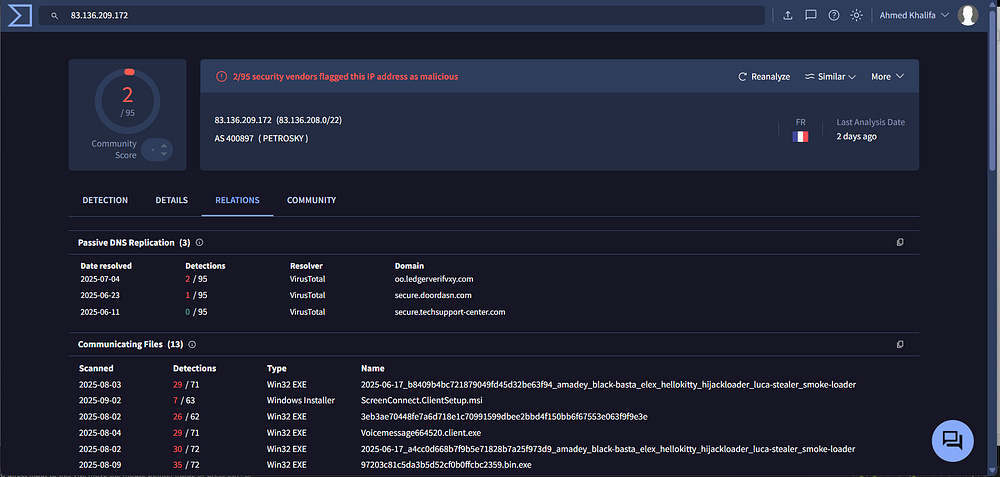Viewport: 1000px width, 477px height.
Task: Click the VirusTotal logo icon
Action: point(19,15)
